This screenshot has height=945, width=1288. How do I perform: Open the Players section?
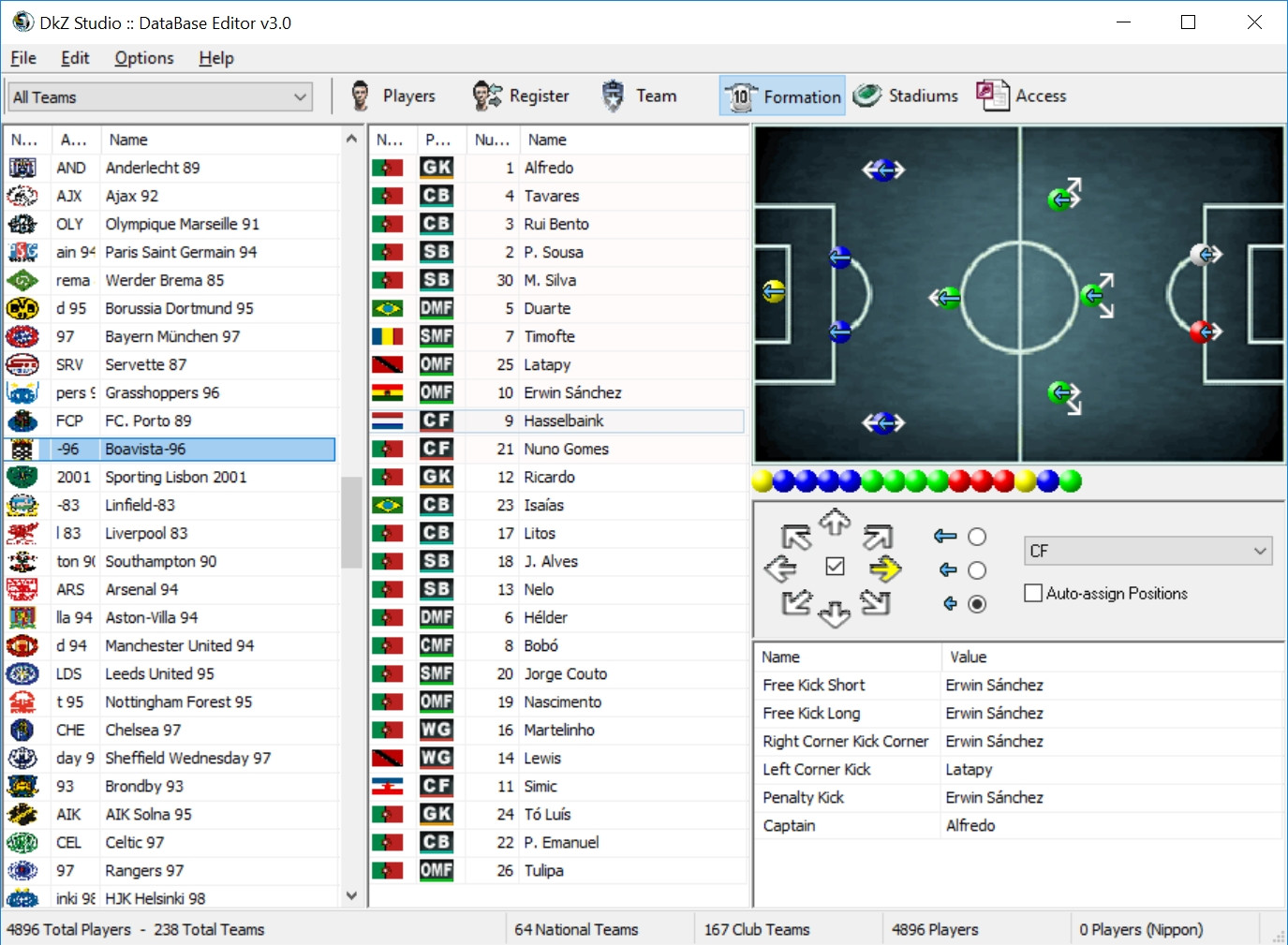pos(392,96)
